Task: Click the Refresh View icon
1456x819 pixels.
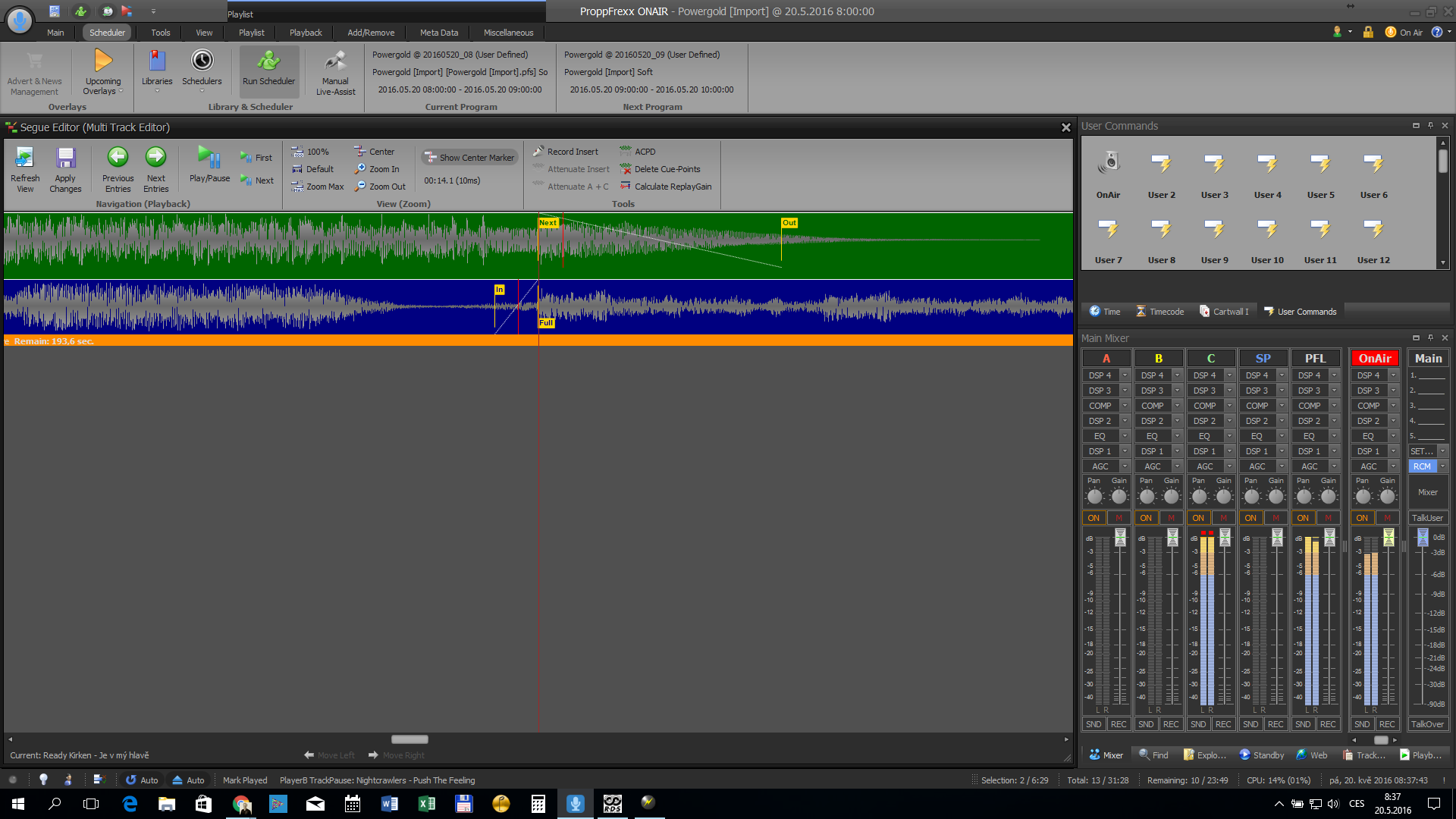Action: pyautogui.click(x=24, y=158)
